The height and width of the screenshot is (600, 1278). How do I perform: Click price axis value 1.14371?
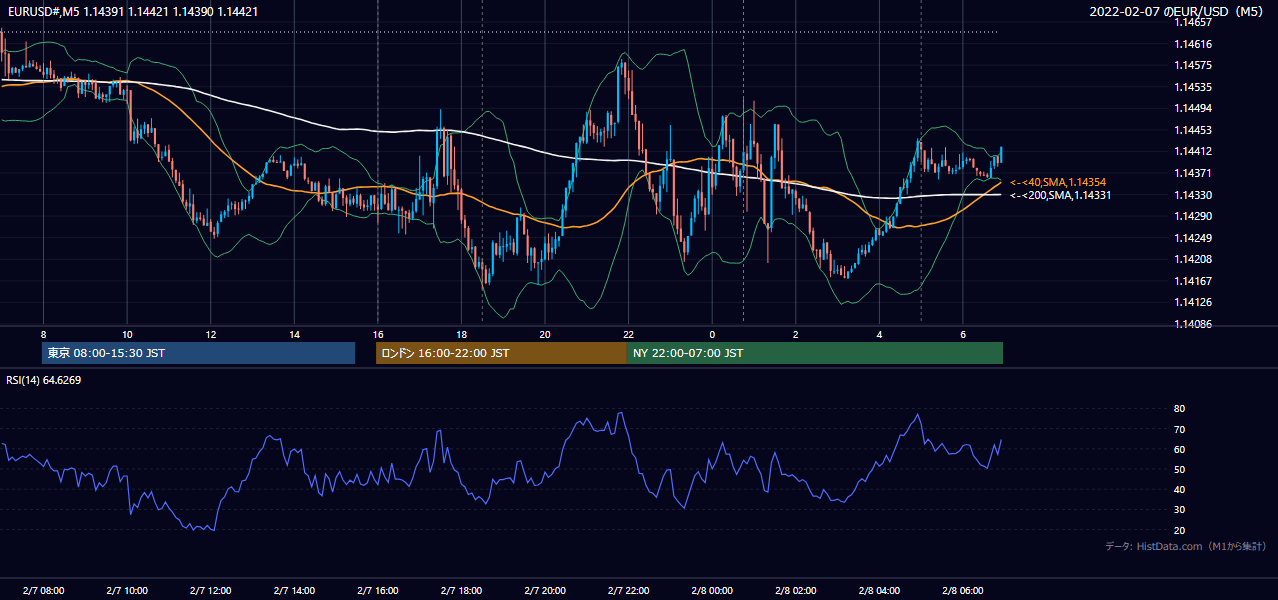point(1192,173)
